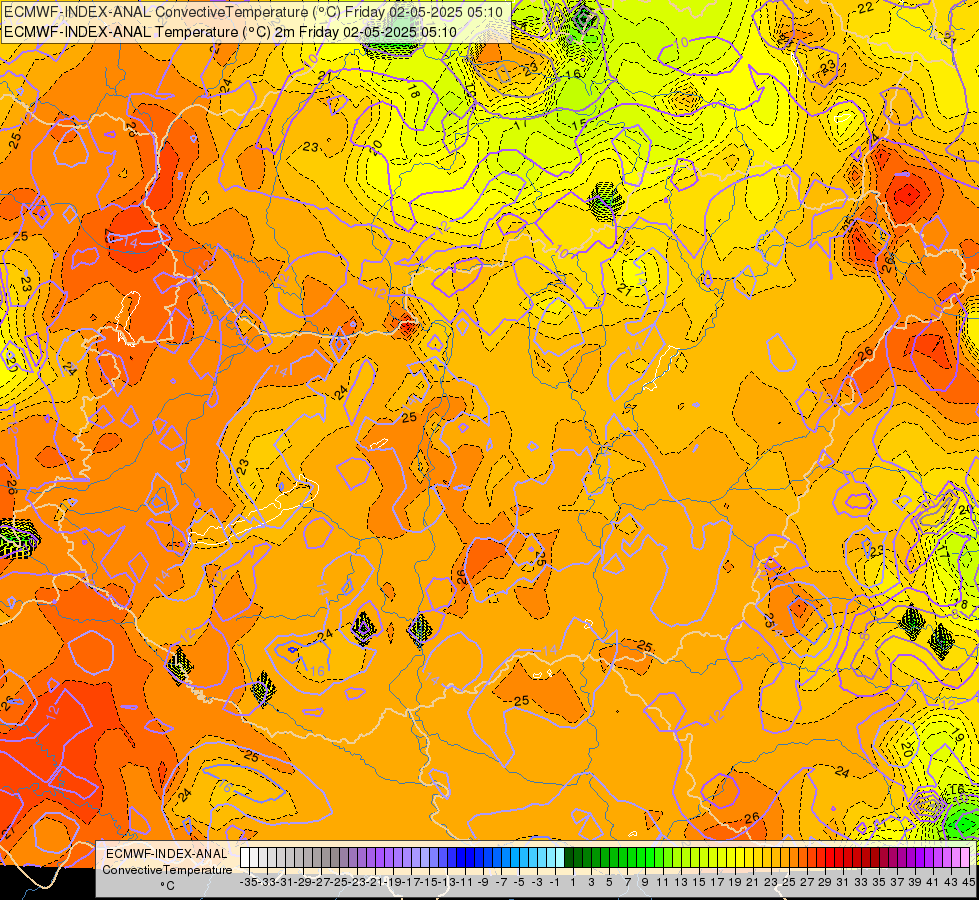Image resolution: width=979 pixels, height=900 pixels.
Task: Click the legend word ConvectiveTemperature
Action: coord(167,869)
